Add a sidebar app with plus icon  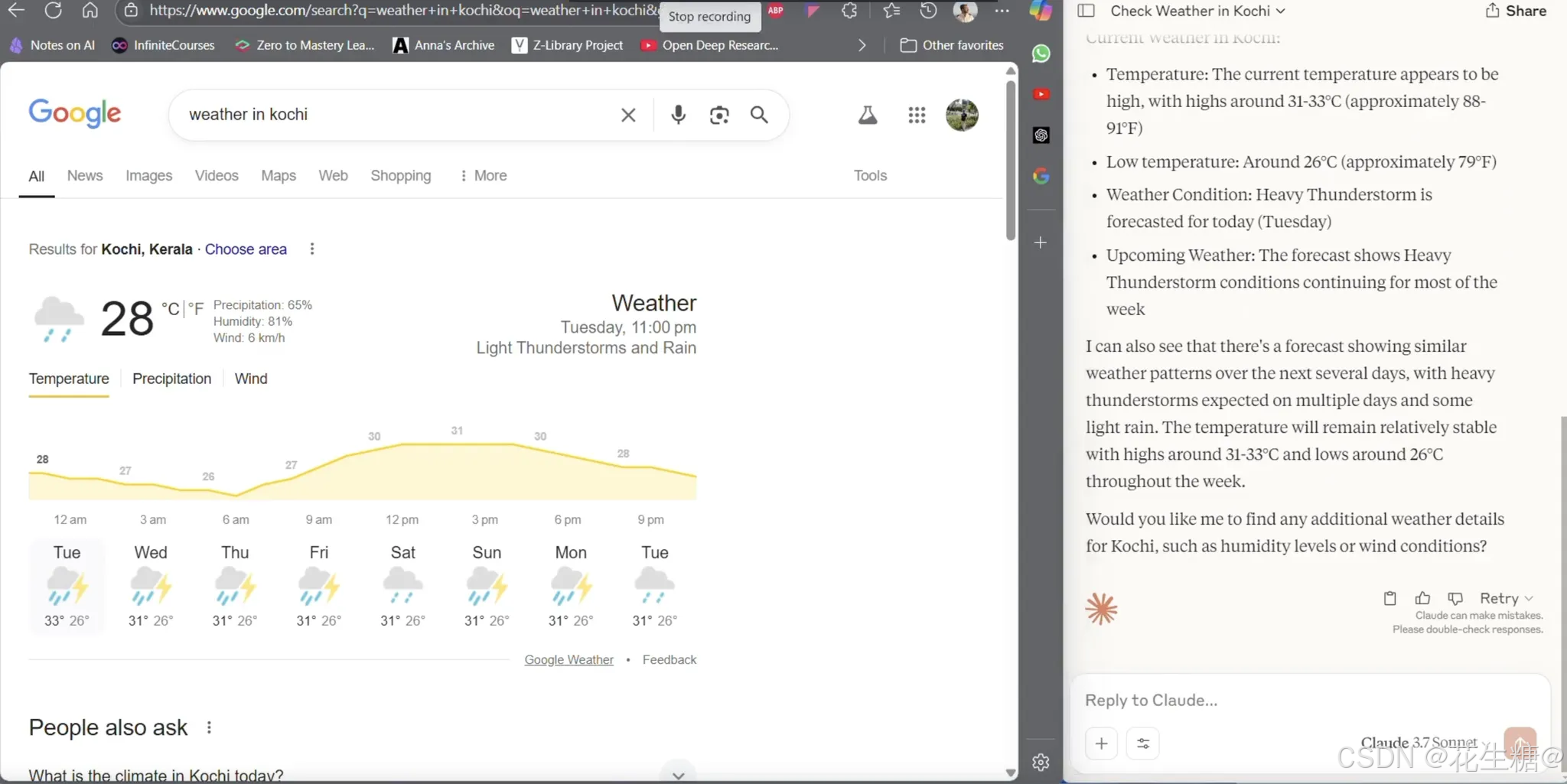1041,242
